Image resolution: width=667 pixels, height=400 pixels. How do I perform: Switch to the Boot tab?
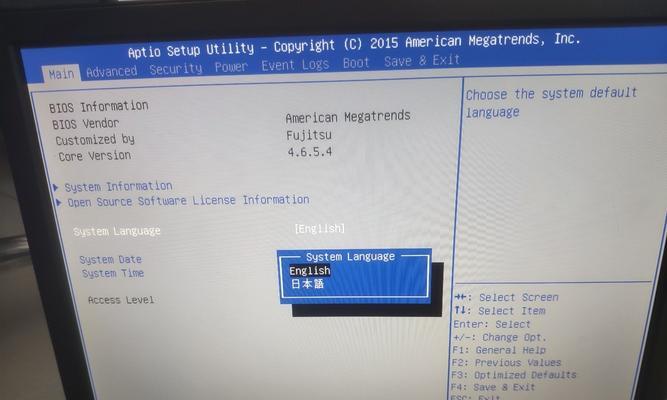click(x=356, y=63)
